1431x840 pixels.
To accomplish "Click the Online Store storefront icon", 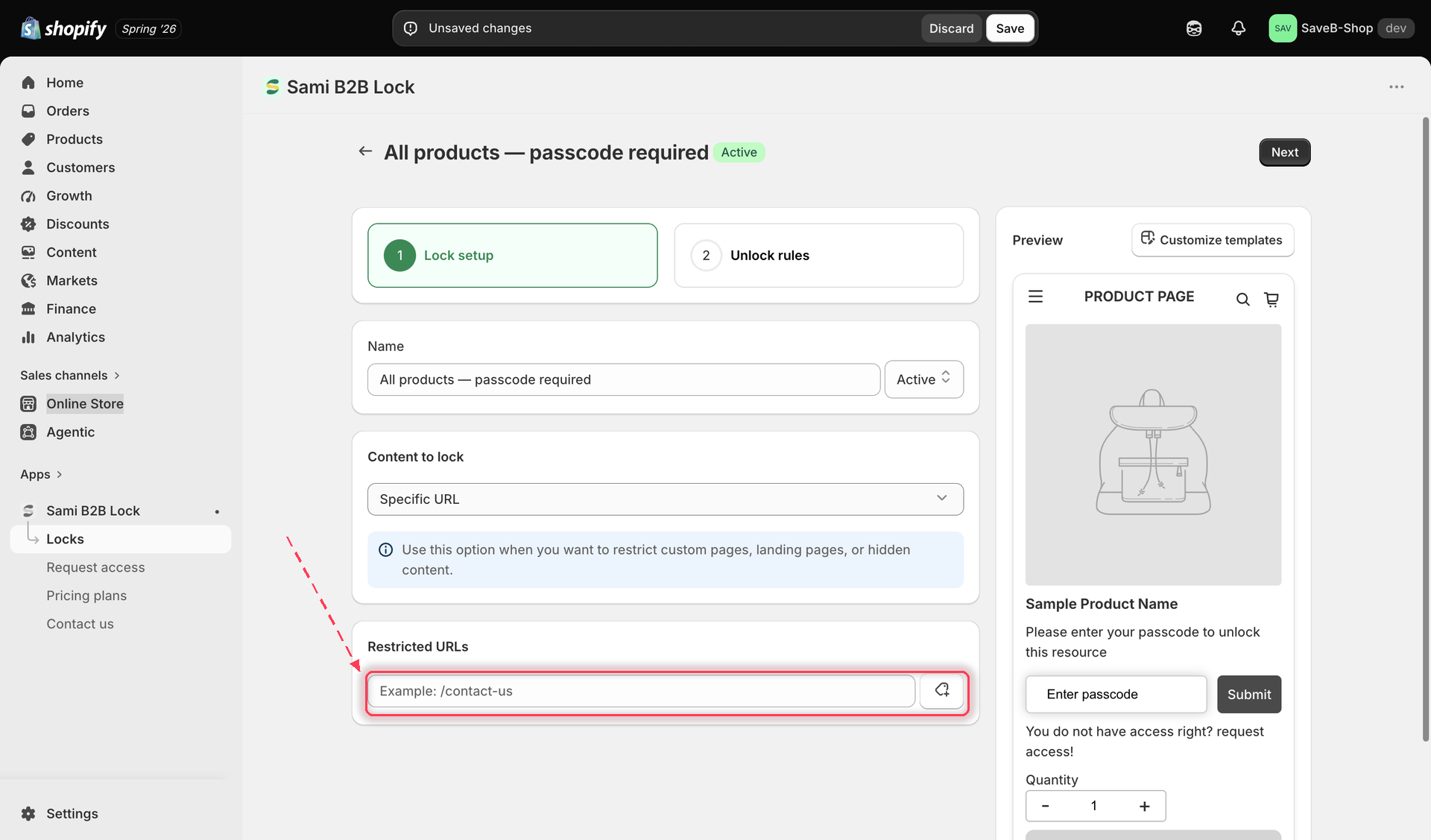I will (x=28, y=404).
